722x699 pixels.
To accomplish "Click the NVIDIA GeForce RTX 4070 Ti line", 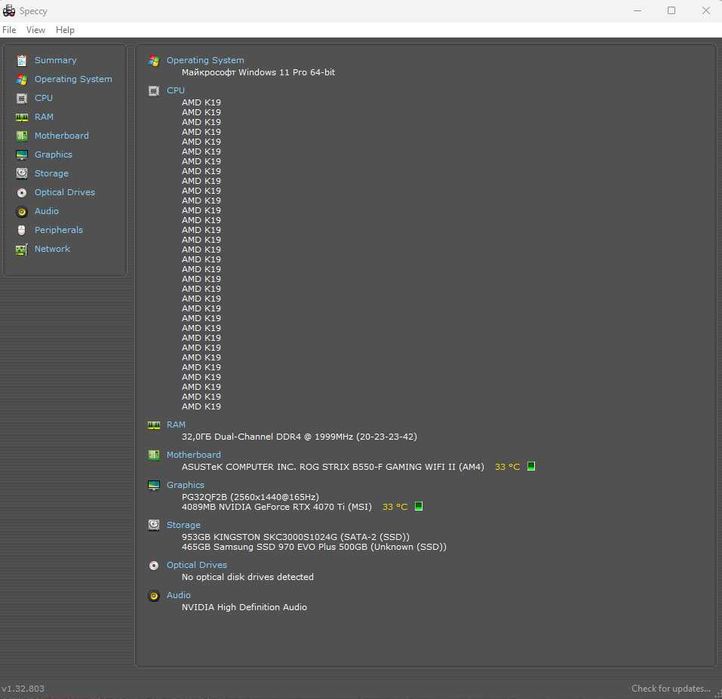I will tap(277, 507).
